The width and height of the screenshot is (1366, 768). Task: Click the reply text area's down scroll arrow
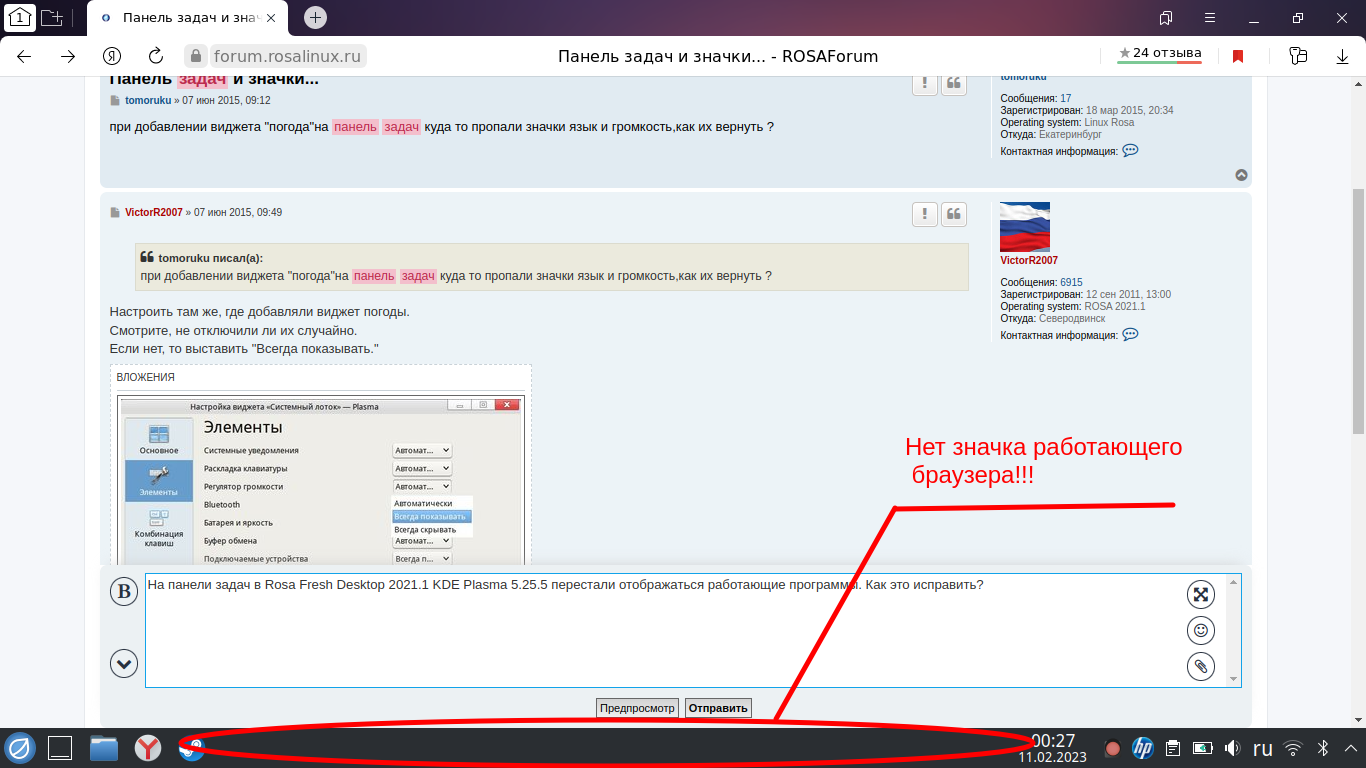[x=1233, y=679]
